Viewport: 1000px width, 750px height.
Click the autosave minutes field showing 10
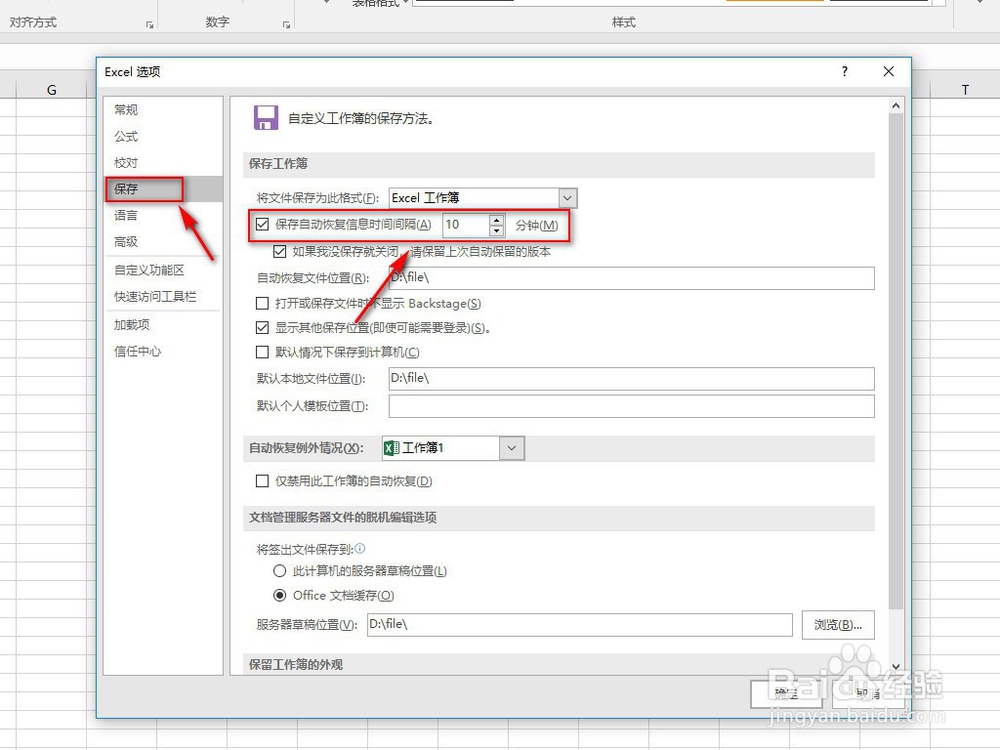click(466, 224)
